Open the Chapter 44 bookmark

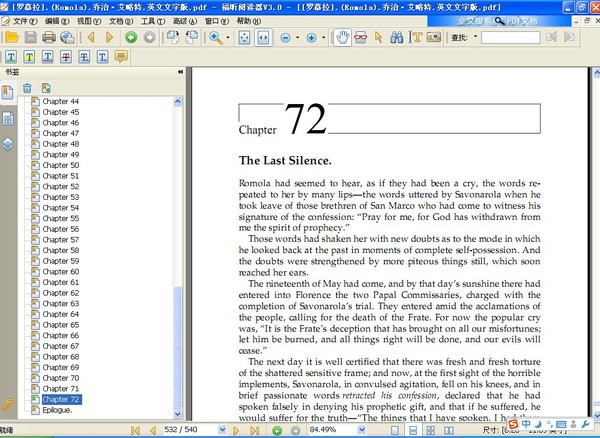(60, 101)
